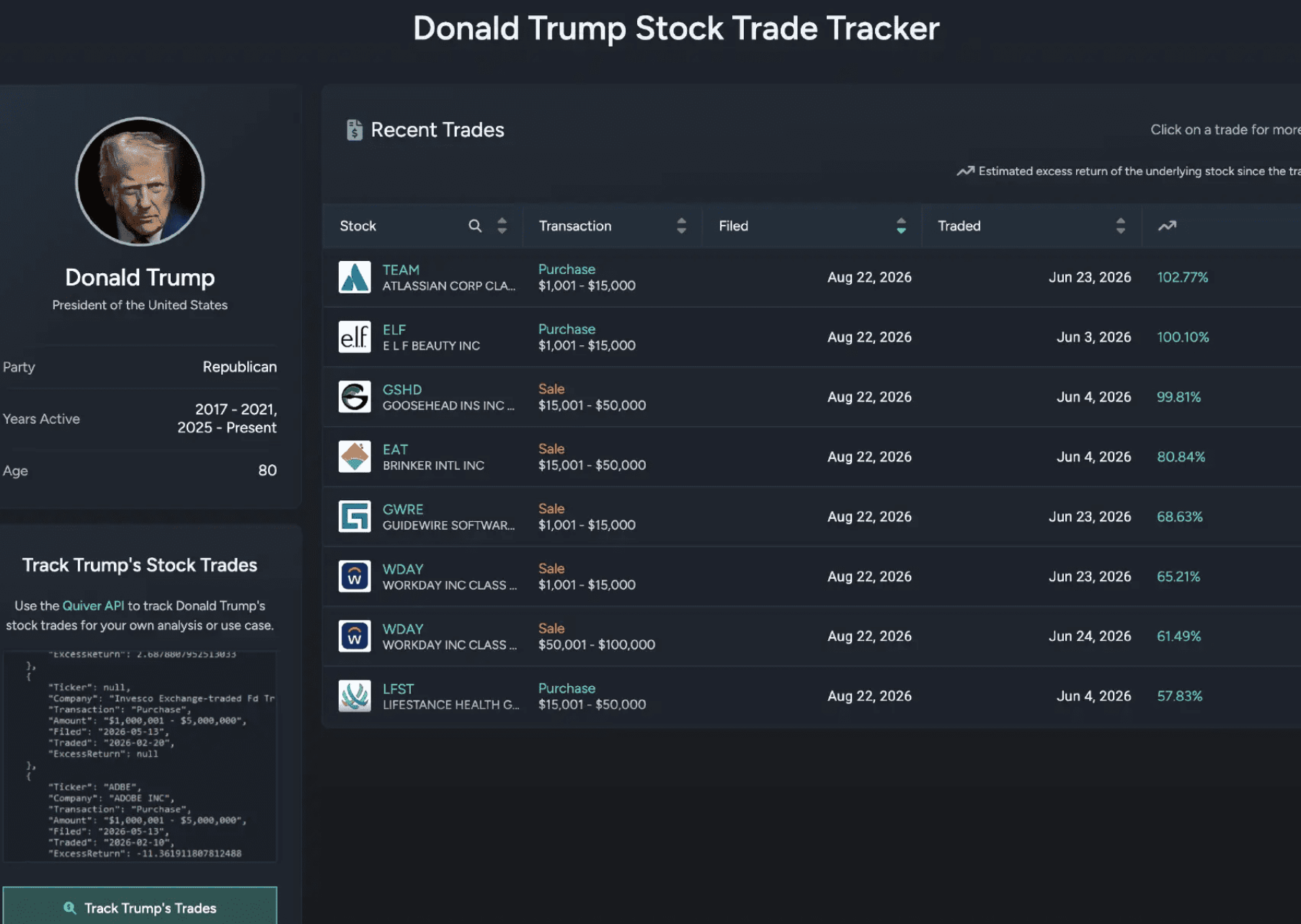Click the Republican party value
This screenshot has width=1301, height=924.
[239, 367]
